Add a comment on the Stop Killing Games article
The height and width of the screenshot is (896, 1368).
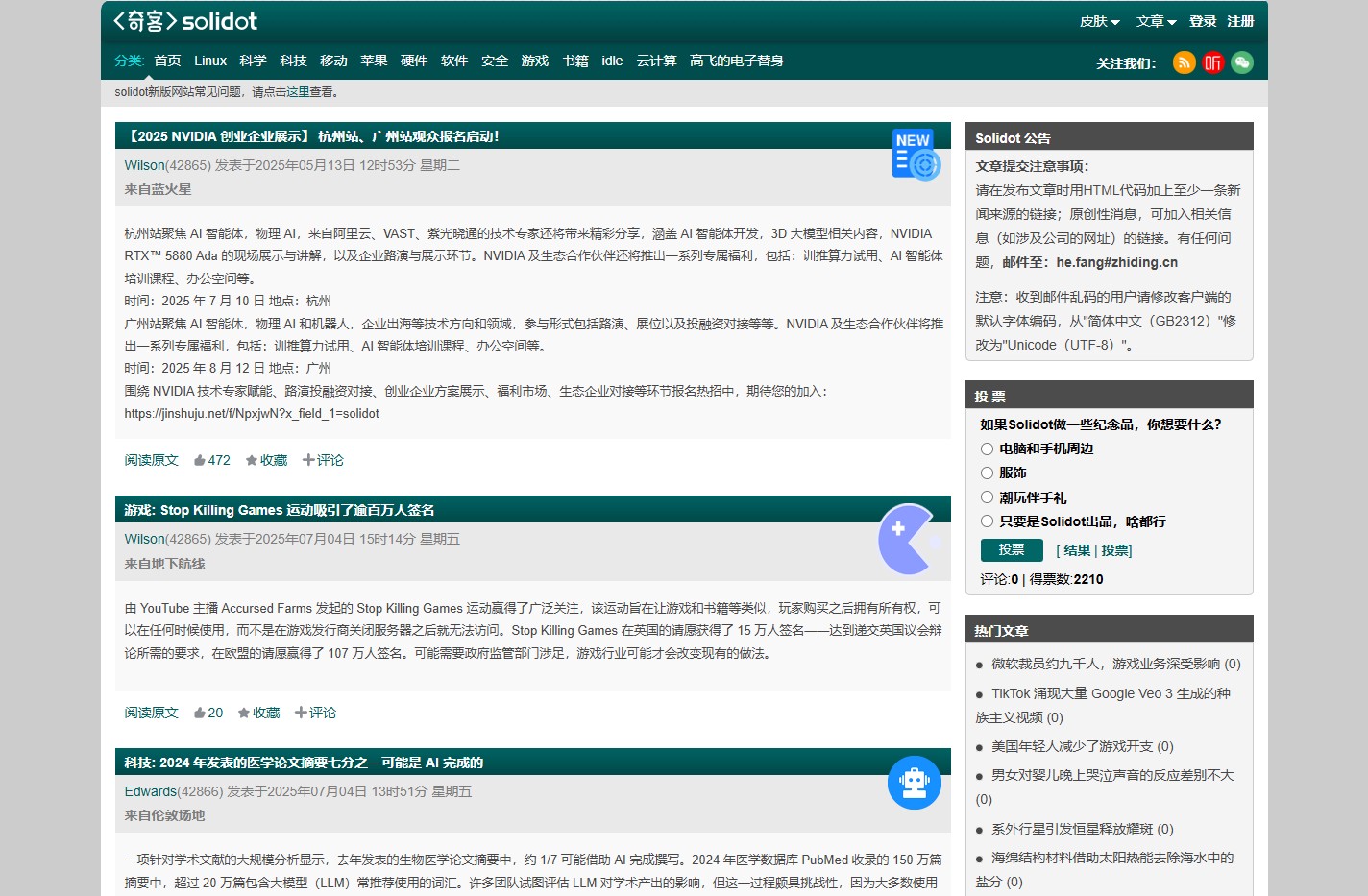[x=315, y=713]
